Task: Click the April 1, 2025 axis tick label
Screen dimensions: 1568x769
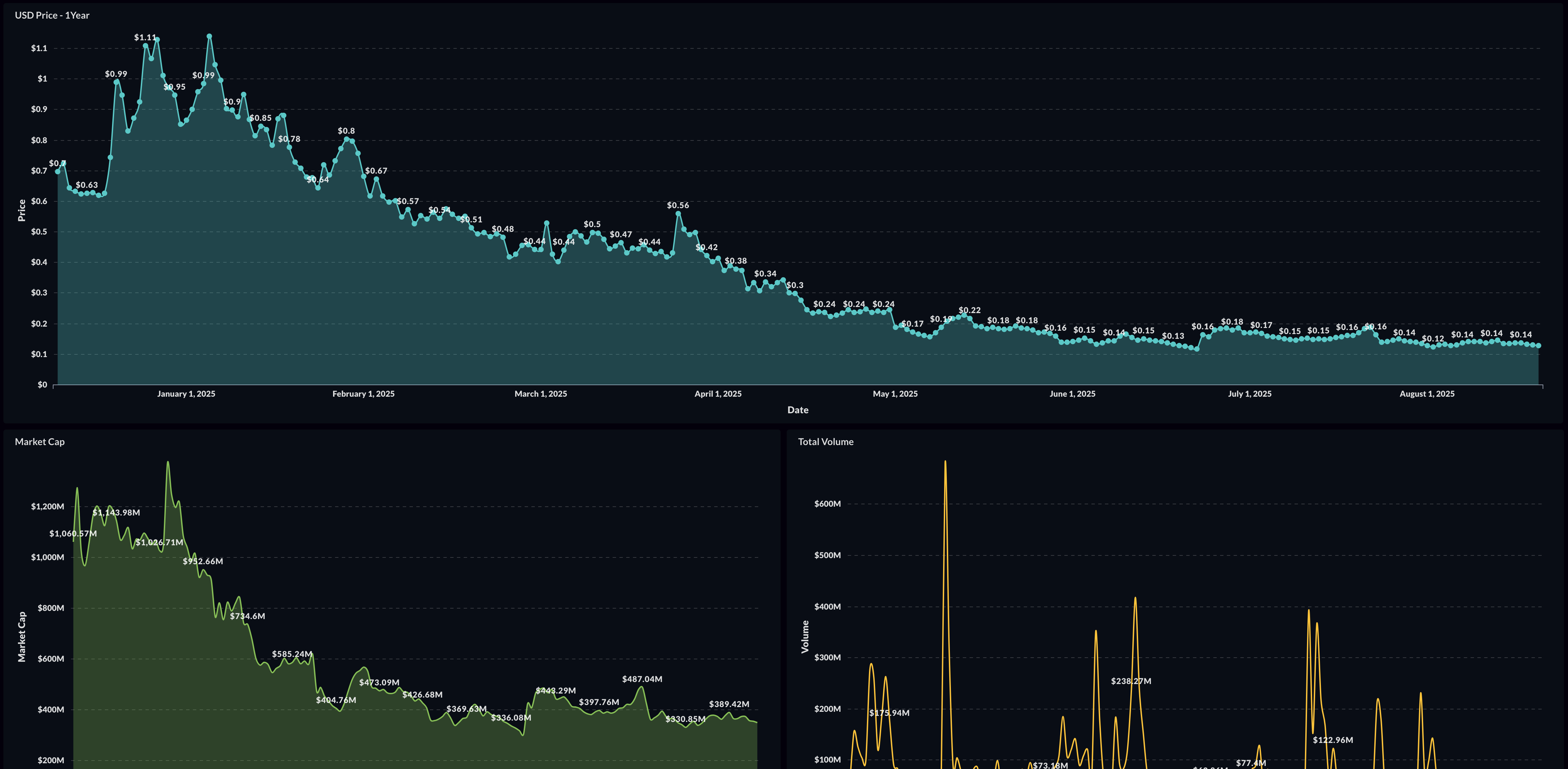Action: pyautogui.click(x=718, y=394)
